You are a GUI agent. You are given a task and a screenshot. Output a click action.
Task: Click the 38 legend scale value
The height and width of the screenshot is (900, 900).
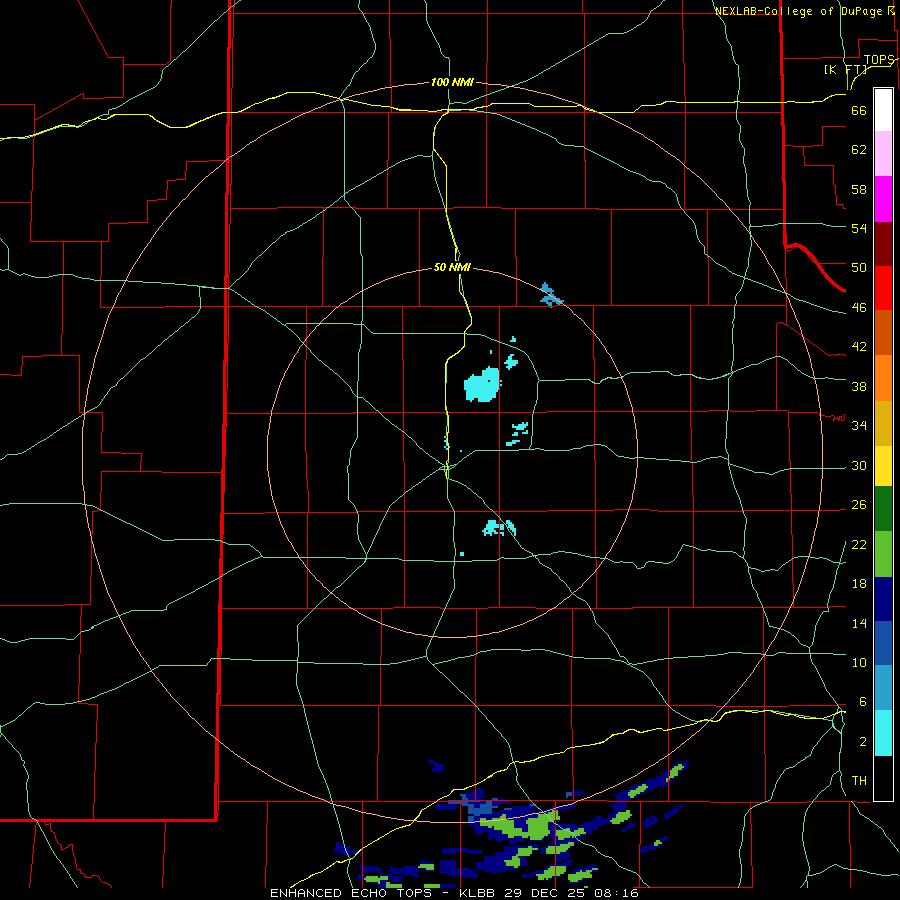point(859,386)
